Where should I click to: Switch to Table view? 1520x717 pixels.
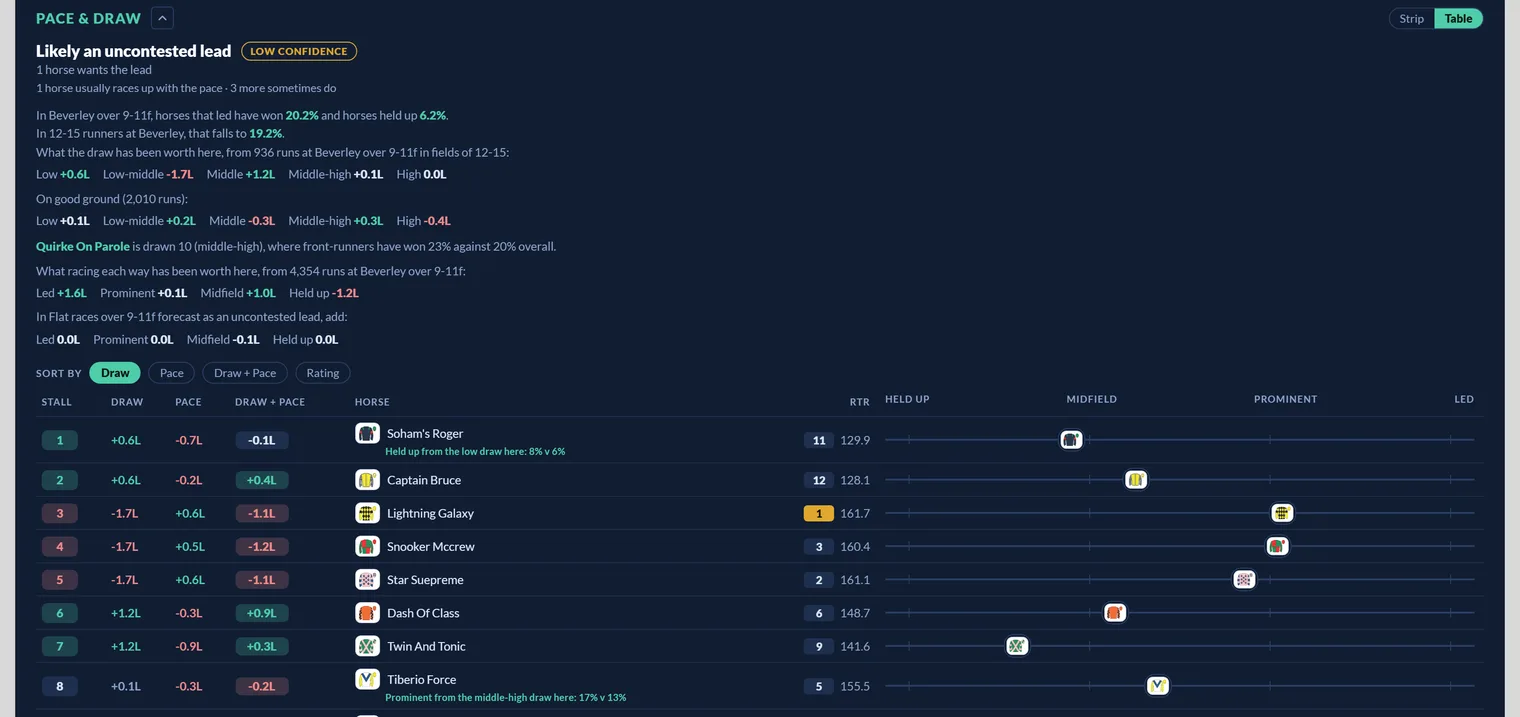[1458, 18]
